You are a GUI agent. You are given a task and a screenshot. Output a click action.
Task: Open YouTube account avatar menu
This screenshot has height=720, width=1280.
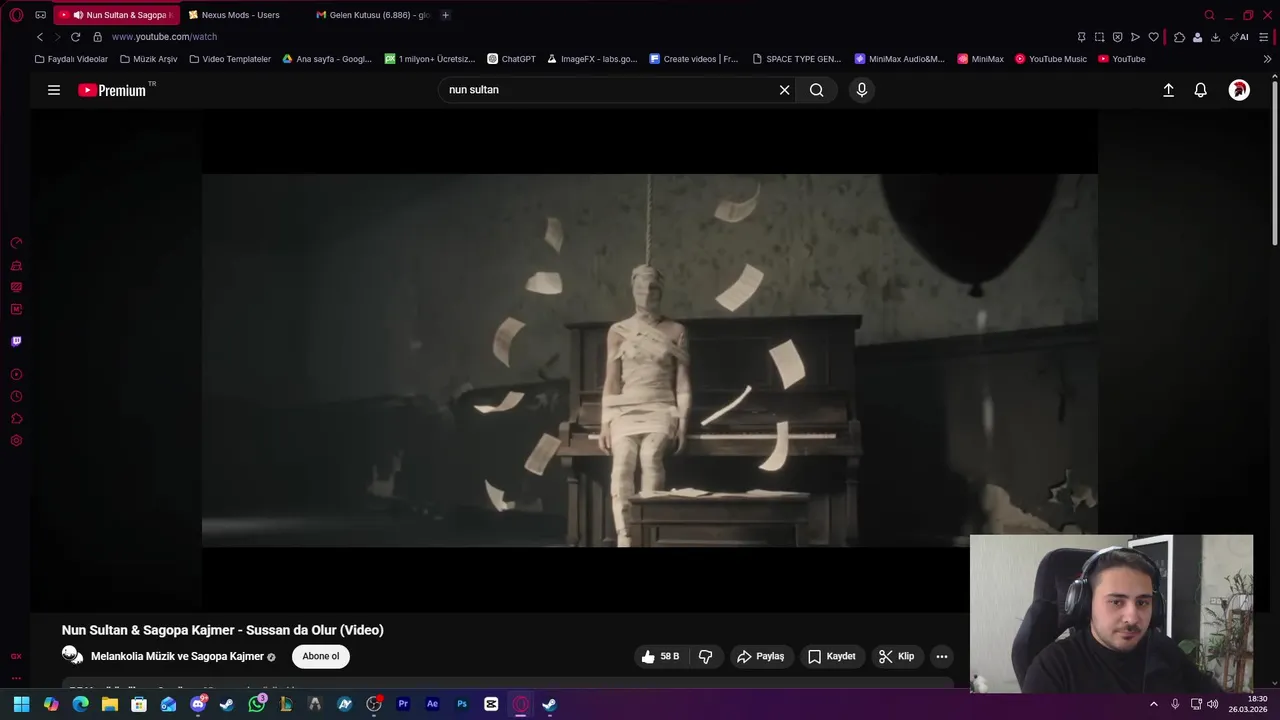click(x=1239, y=90)
